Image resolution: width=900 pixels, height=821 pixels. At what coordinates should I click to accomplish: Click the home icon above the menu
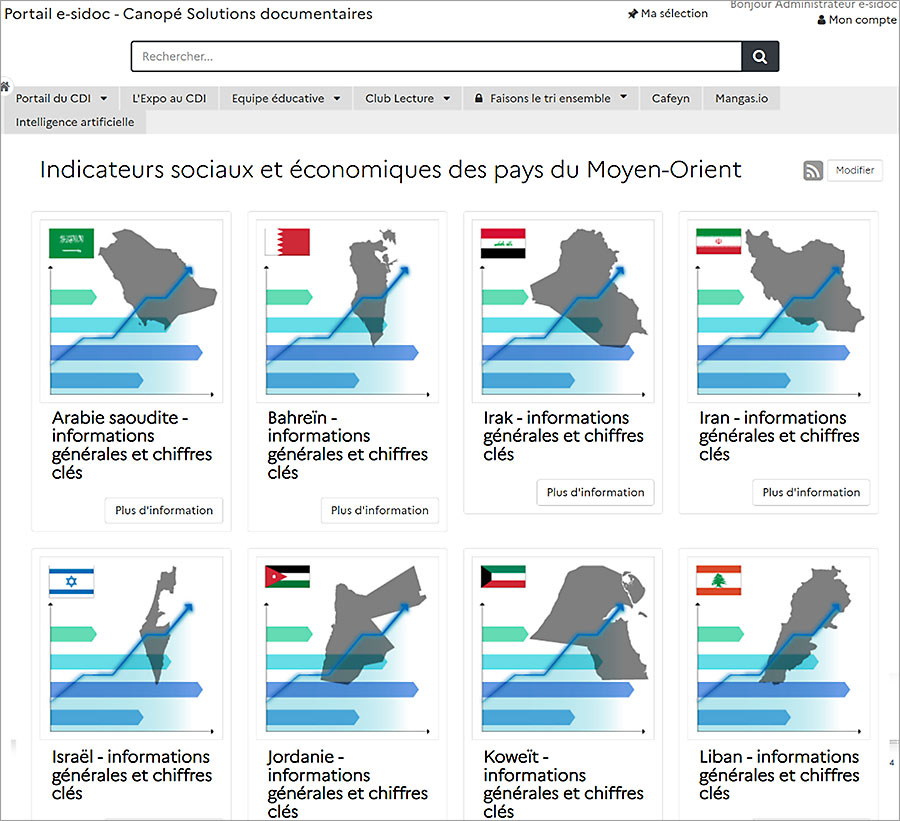tap(5, 87)
